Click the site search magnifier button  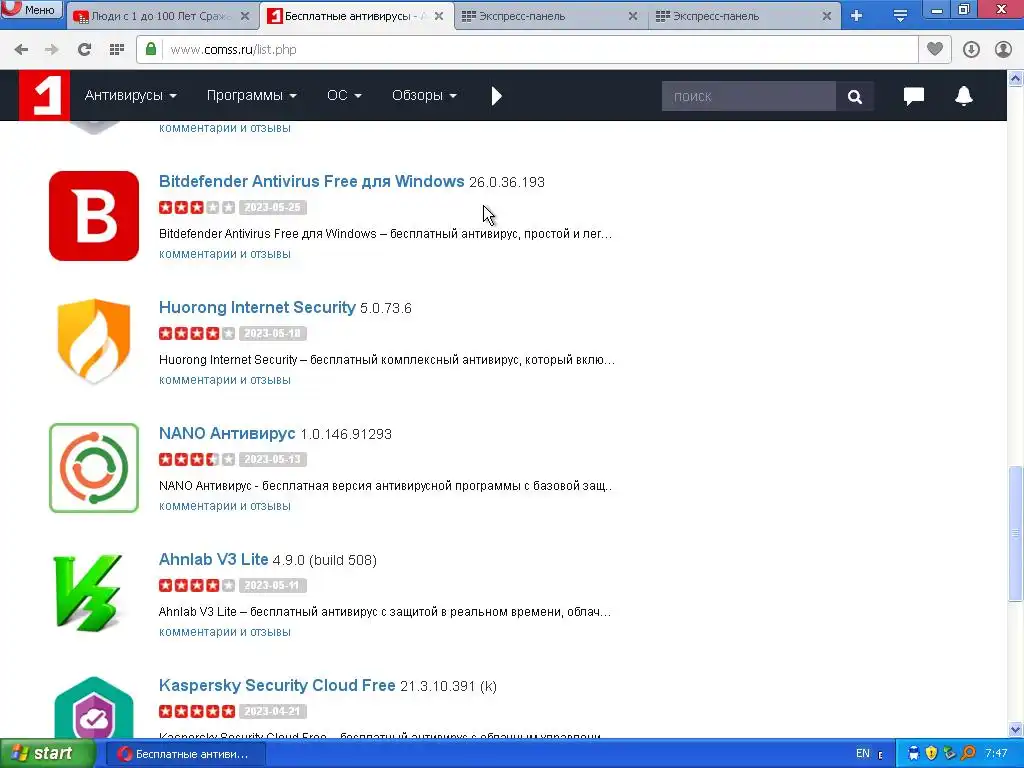pyautogui.click(x=854, y=97)
